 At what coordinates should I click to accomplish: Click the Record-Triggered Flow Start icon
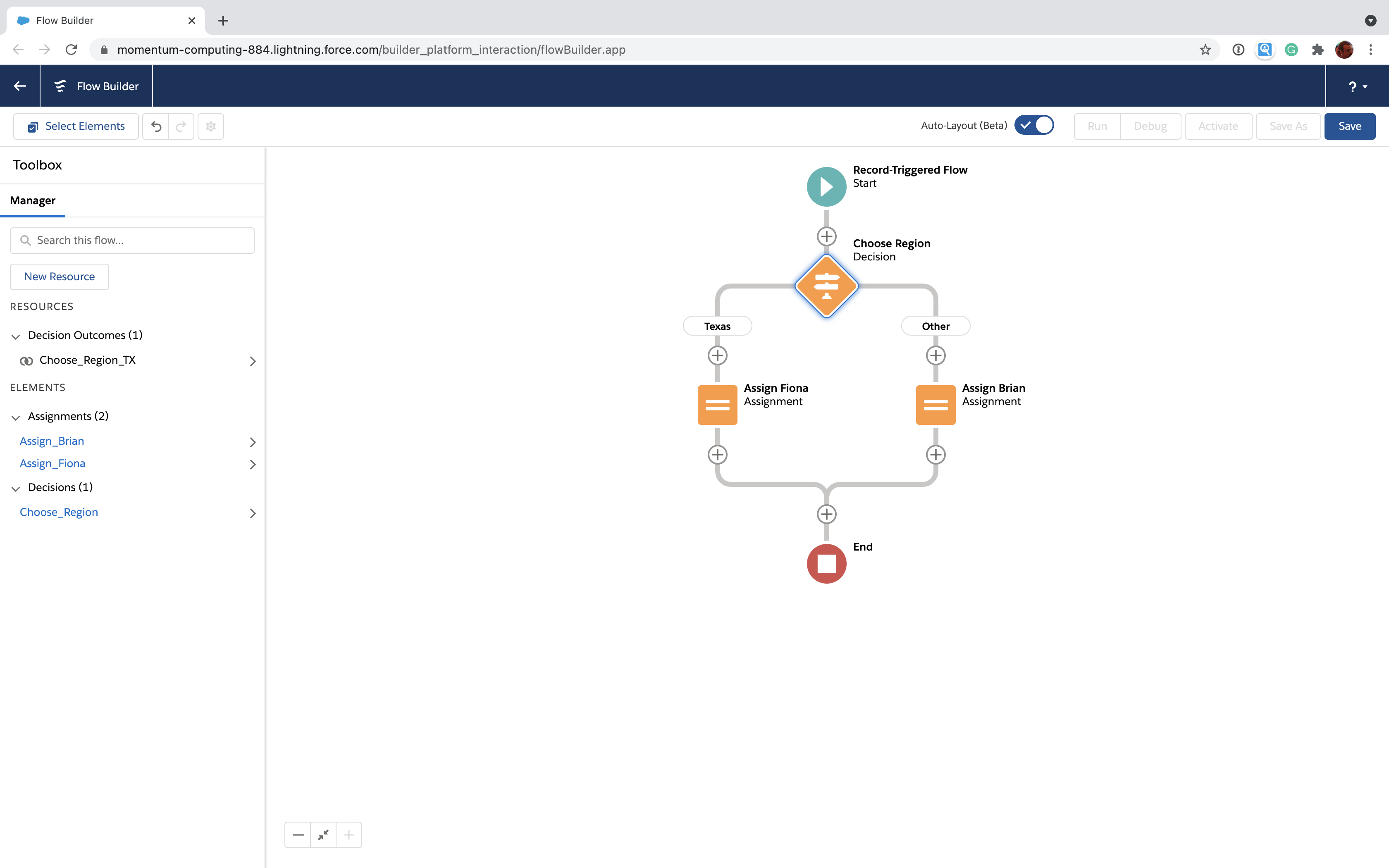[x=826, y=186]
